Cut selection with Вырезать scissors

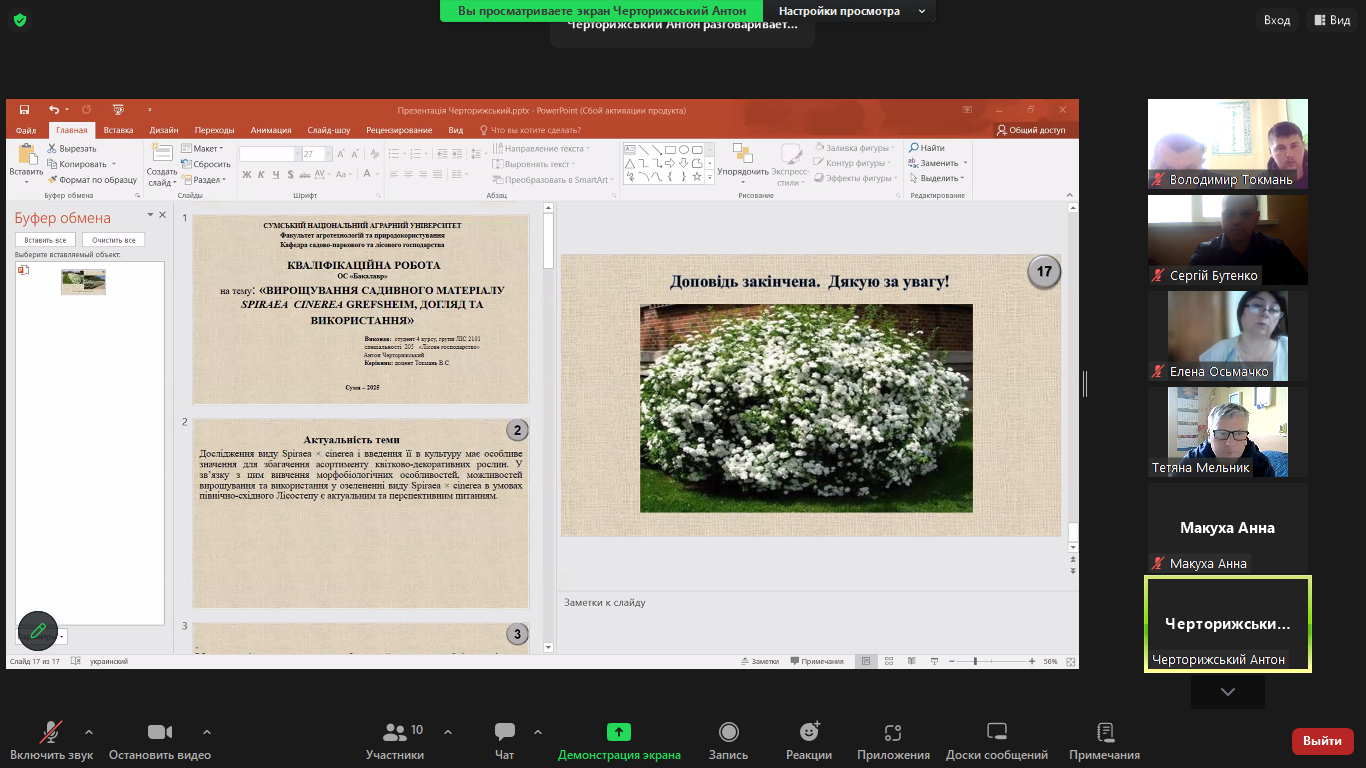[x=71, y=149]
